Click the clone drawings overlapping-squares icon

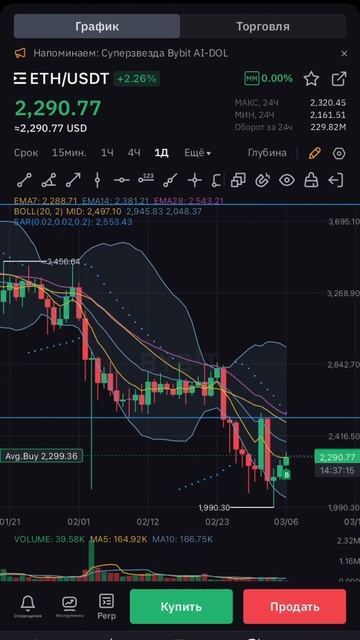coord(238,180)
